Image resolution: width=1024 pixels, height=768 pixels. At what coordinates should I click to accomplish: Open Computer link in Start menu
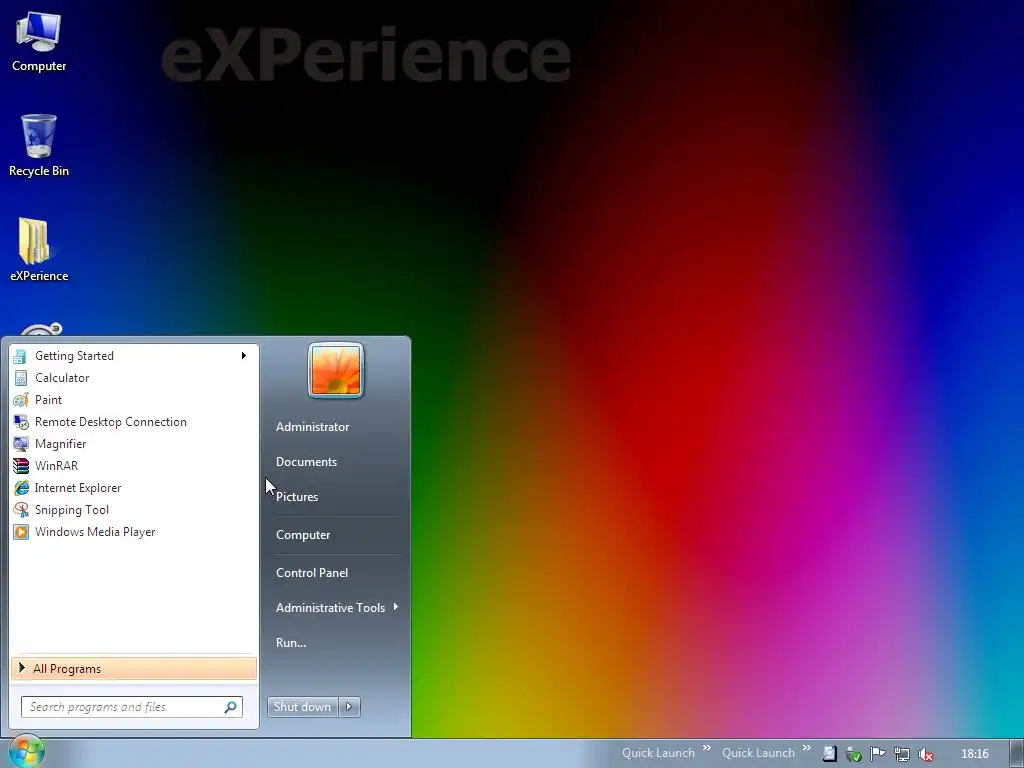pyautogui.click(x=303, y=535)
